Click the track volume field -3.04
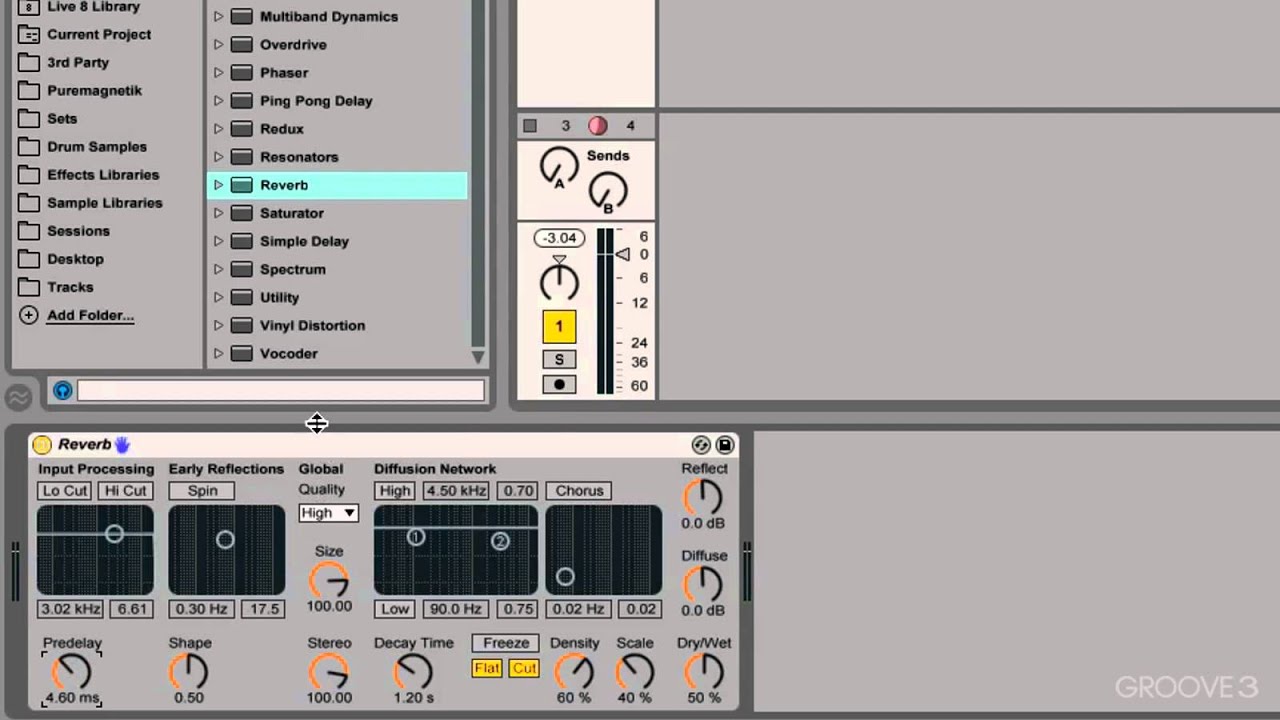The width and height of the screenshot is (1280, 720). click(559, 238)
